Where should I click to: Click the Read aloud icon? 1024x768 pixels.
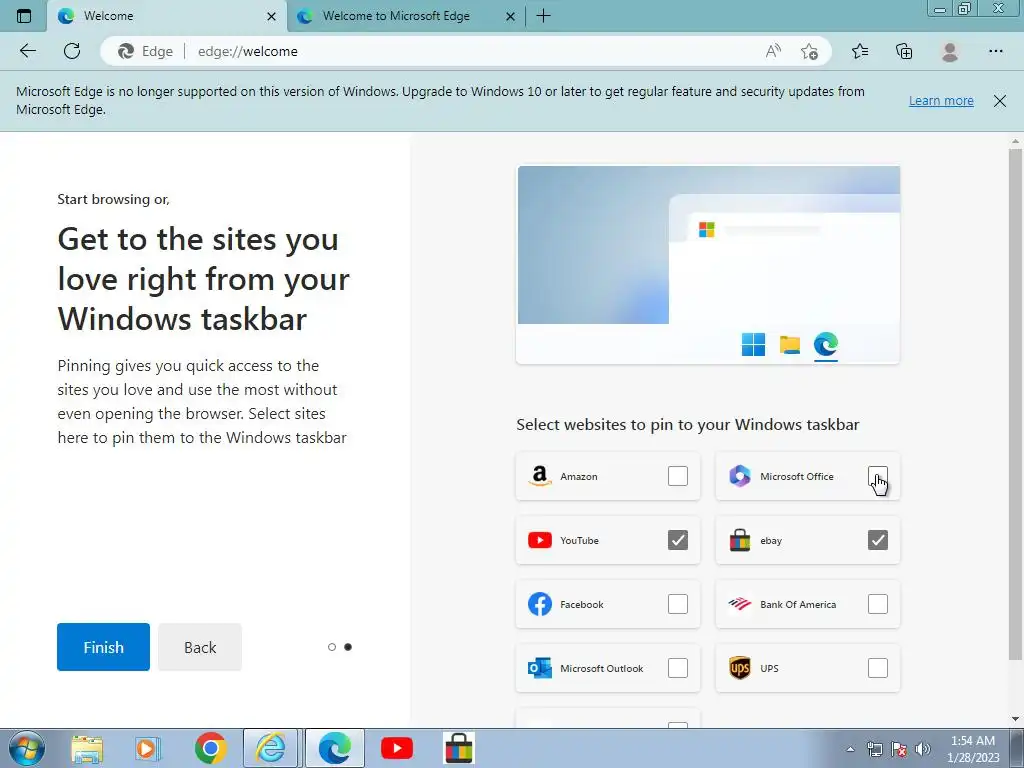click(773, 51)
